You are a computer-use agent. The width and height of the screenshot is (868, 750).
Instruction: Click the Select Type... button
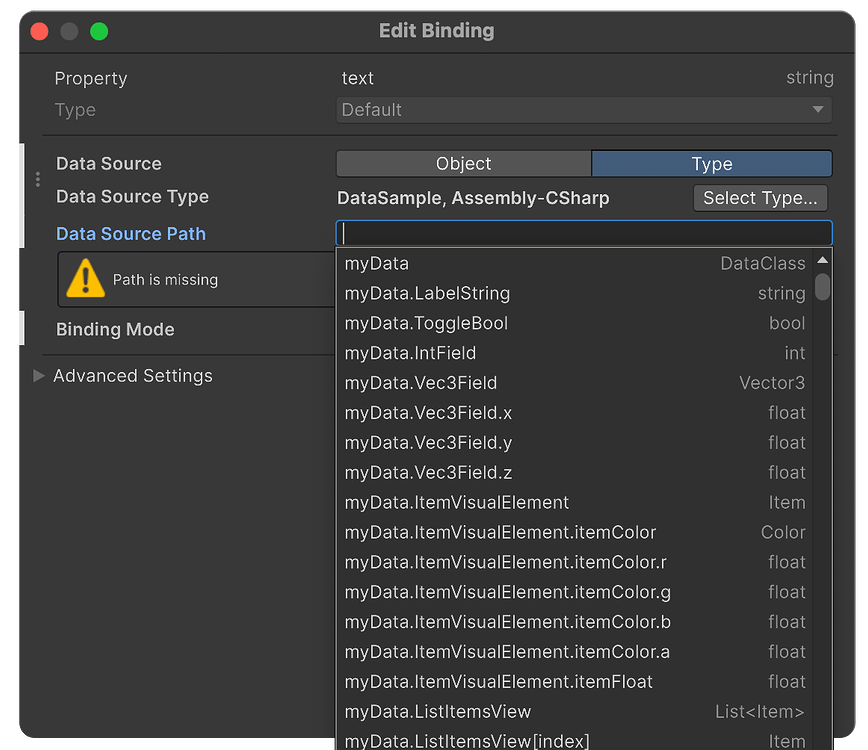[760, 198]
